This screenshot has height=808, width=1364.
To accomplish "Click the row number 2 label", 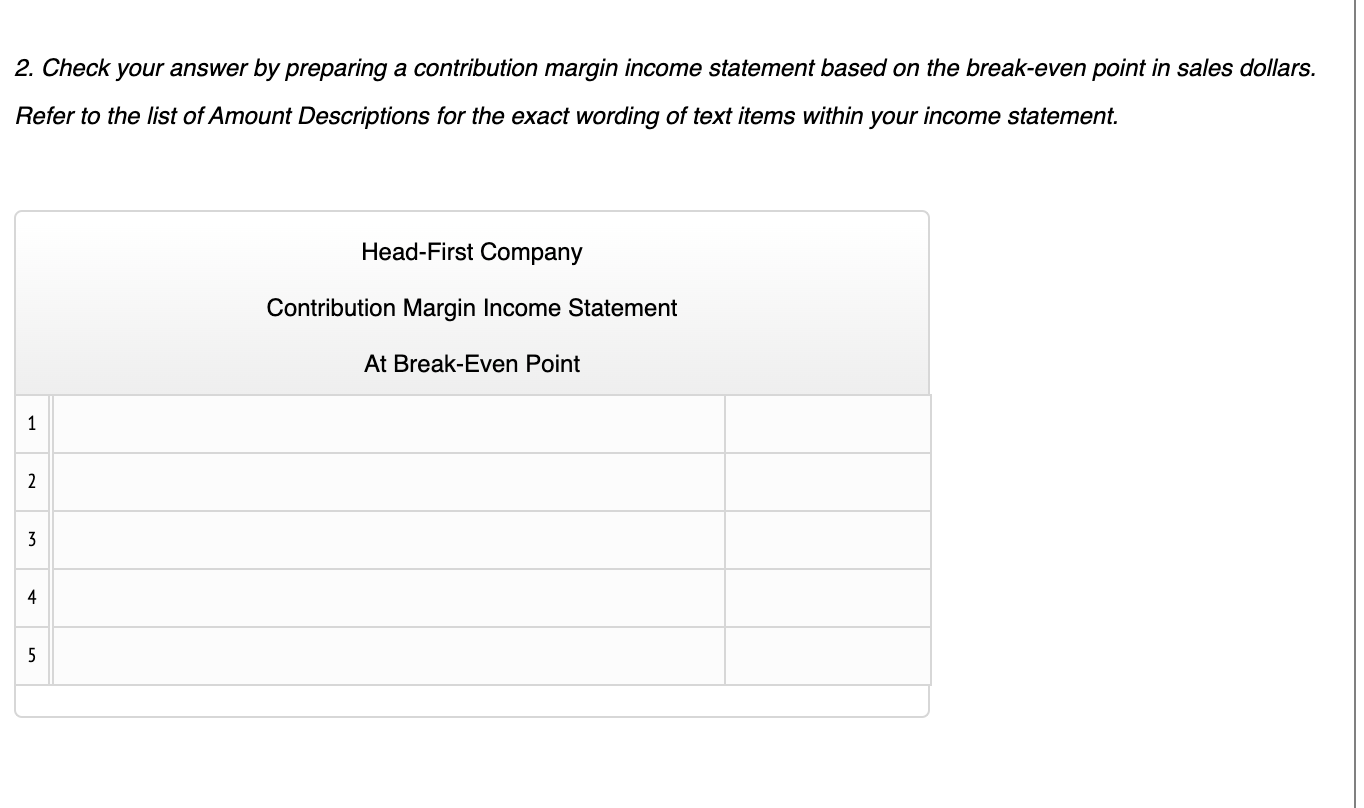I will click(x=32, y=481).
